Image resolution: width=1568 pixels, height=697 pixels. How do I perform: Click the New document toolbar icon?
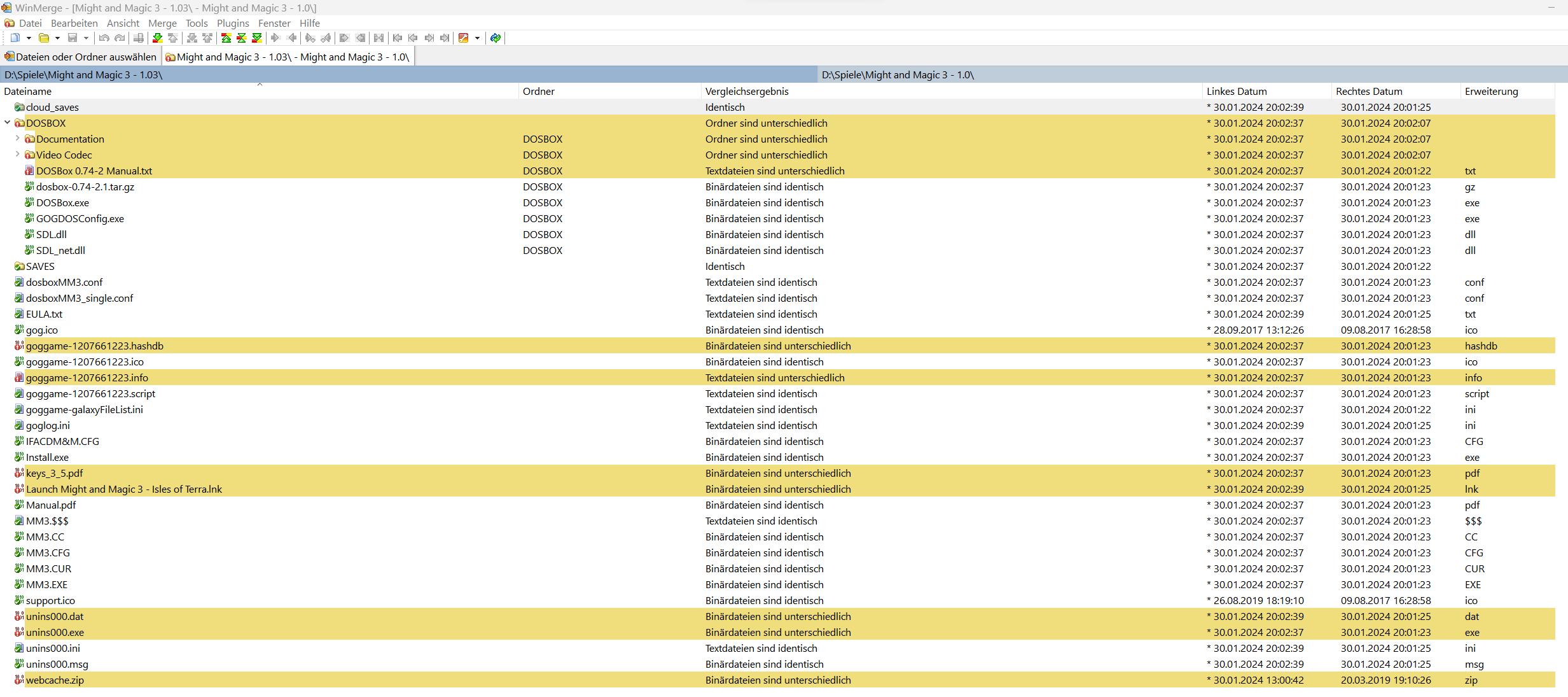pos(15,38)
